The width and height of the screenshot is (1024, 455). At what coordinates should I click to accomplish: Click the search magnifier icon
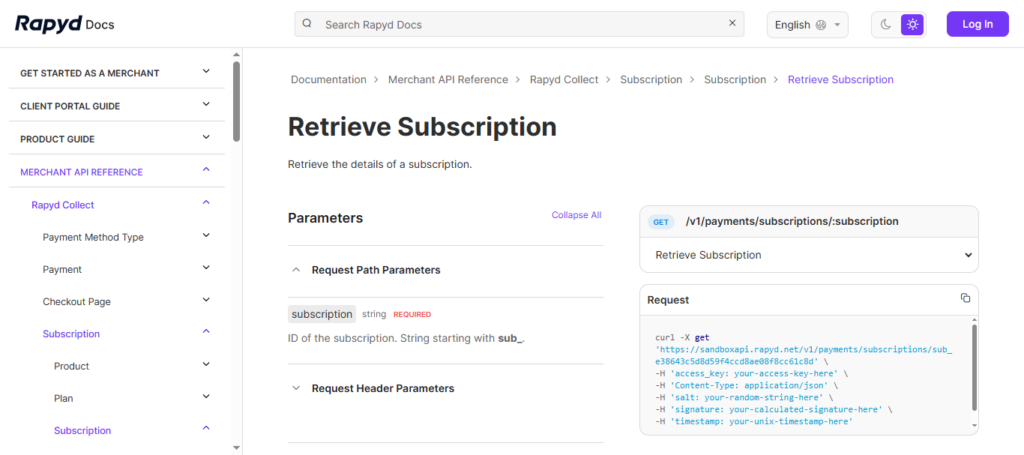[307, 24]
